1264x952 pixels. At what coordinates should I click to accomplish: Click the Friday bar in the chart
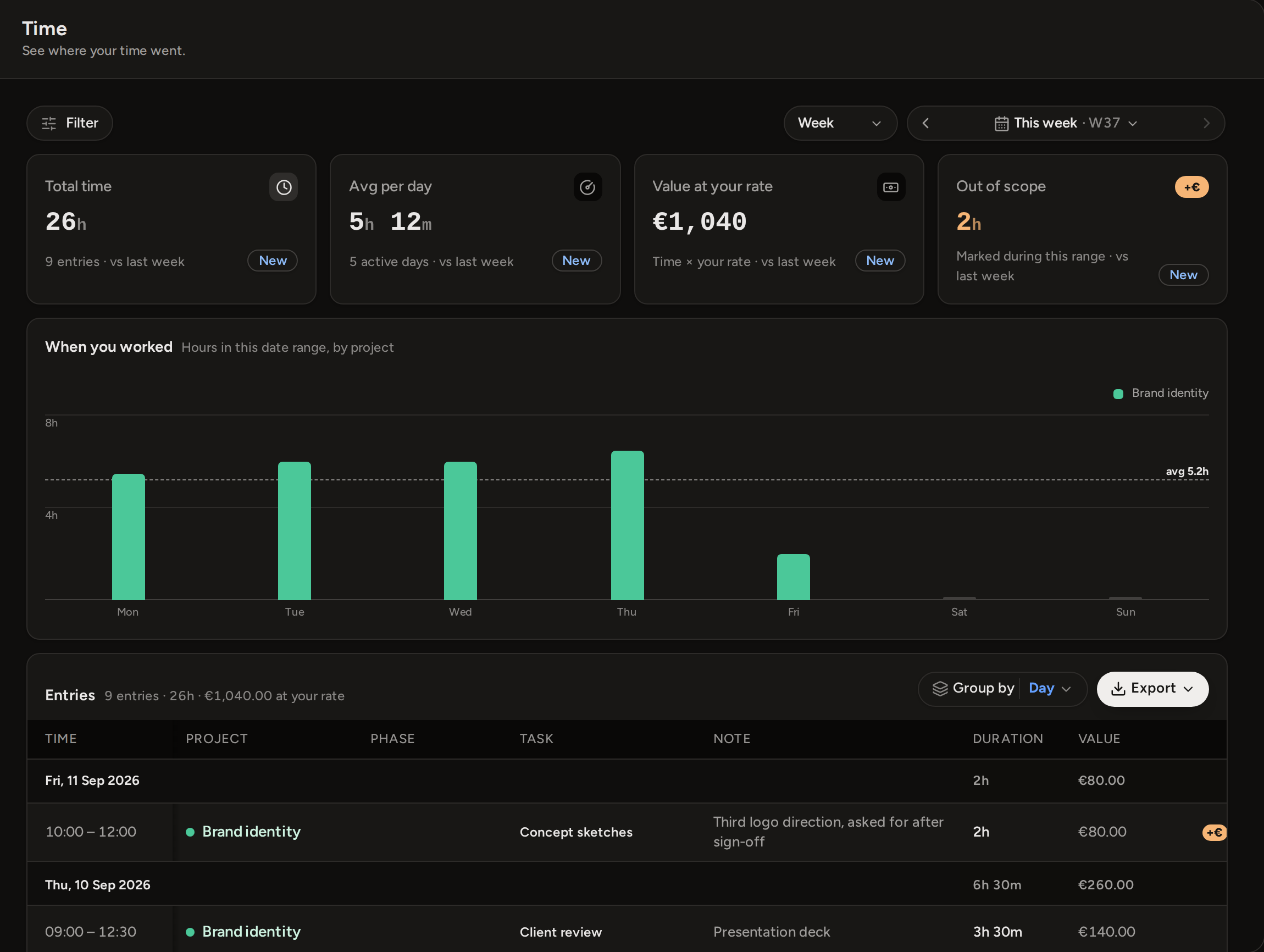pos(793,577)
